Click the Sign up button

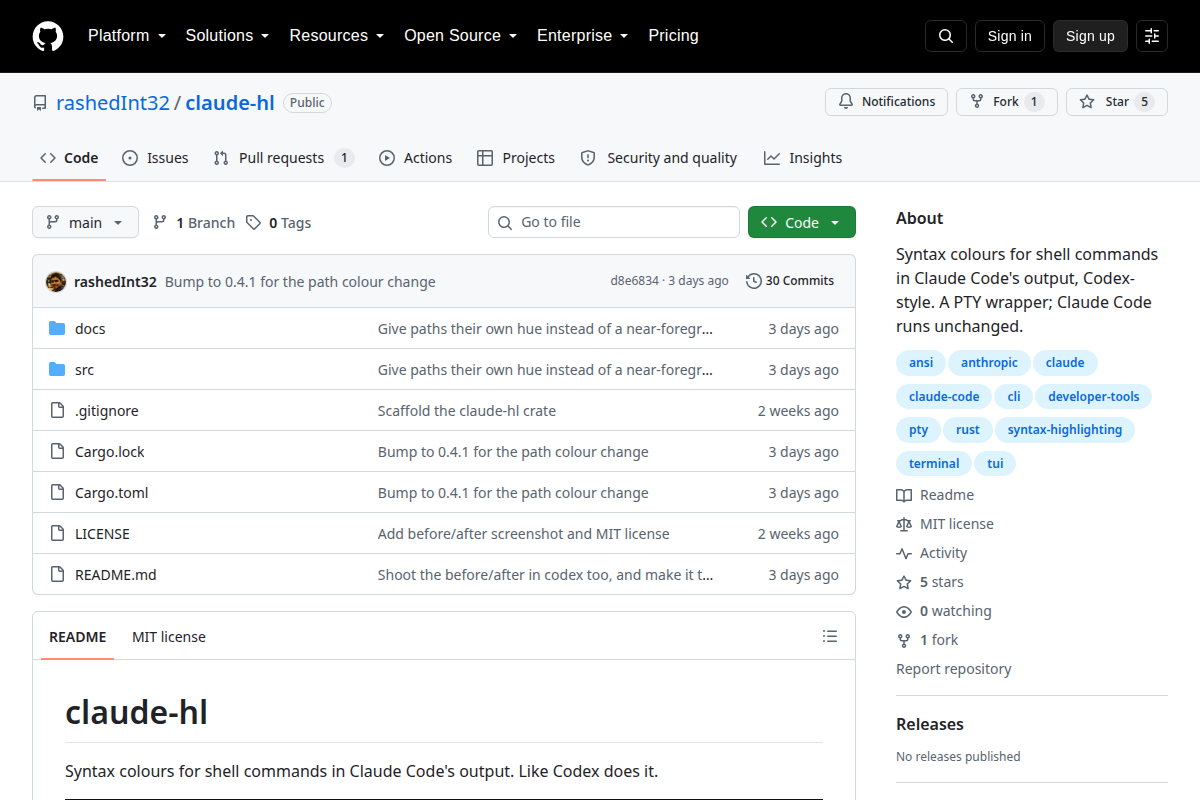tap(1090, 36)
